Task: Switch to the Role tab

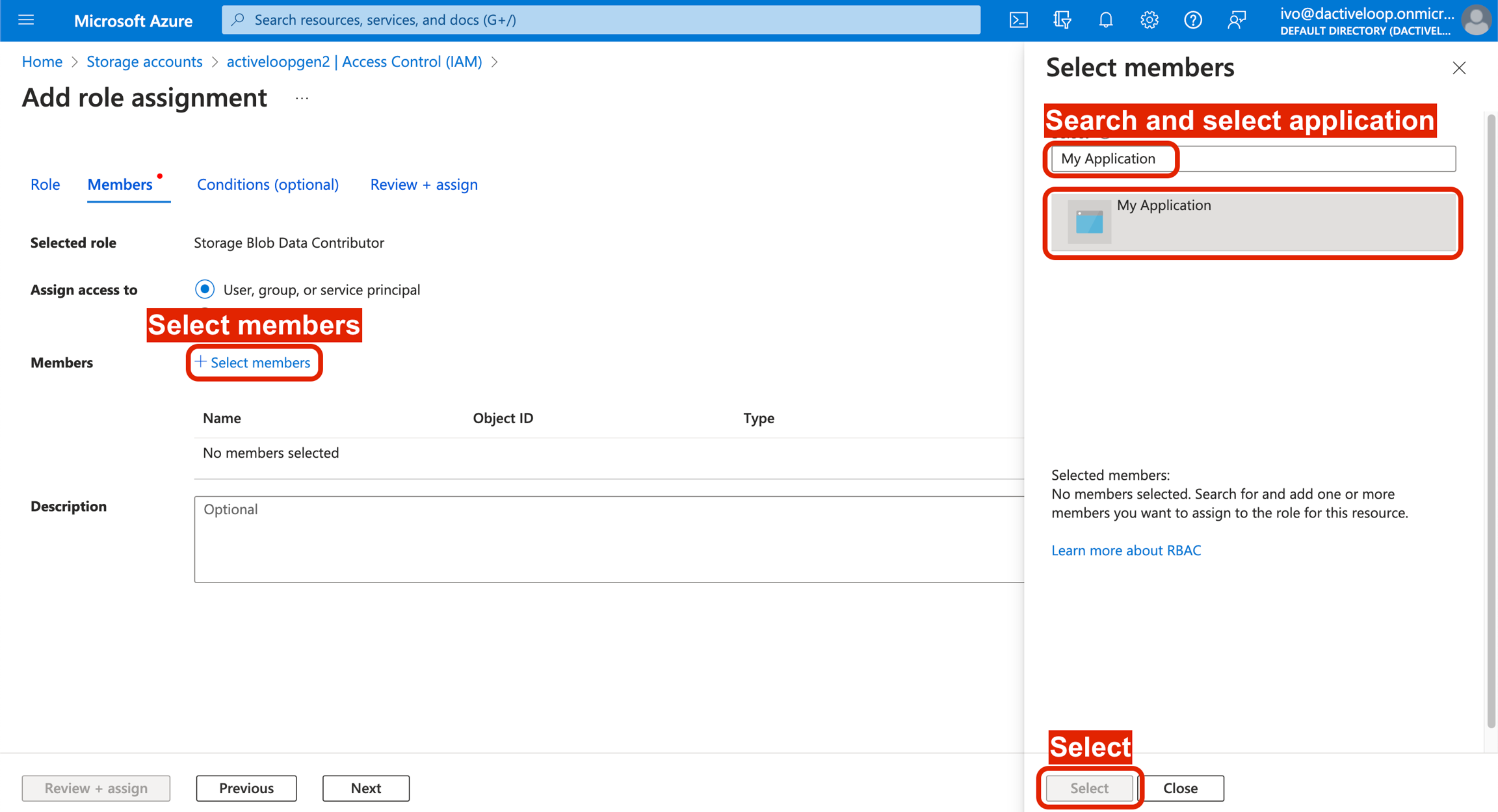Action: 45,185
